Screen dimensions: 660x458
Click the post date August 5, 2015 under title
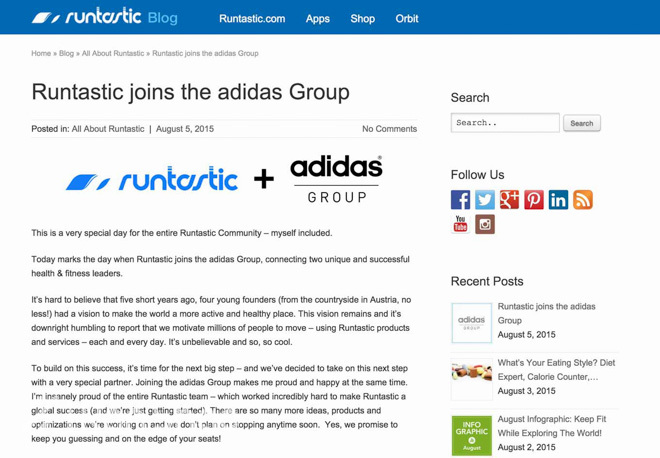point(185,129)
